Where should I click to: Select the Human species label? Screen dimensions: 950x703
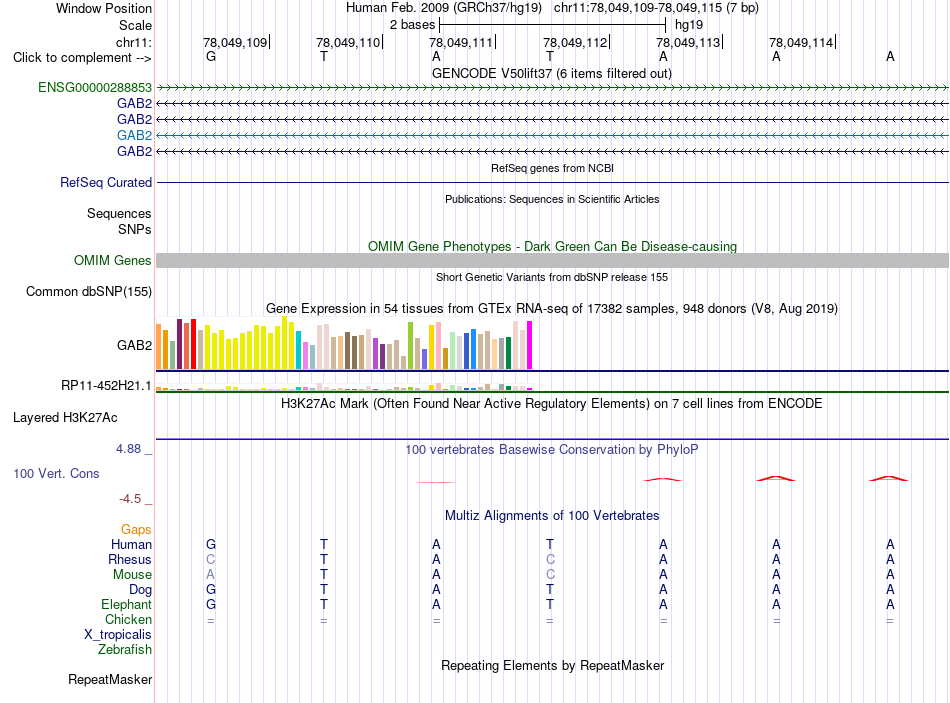(131, 544)
